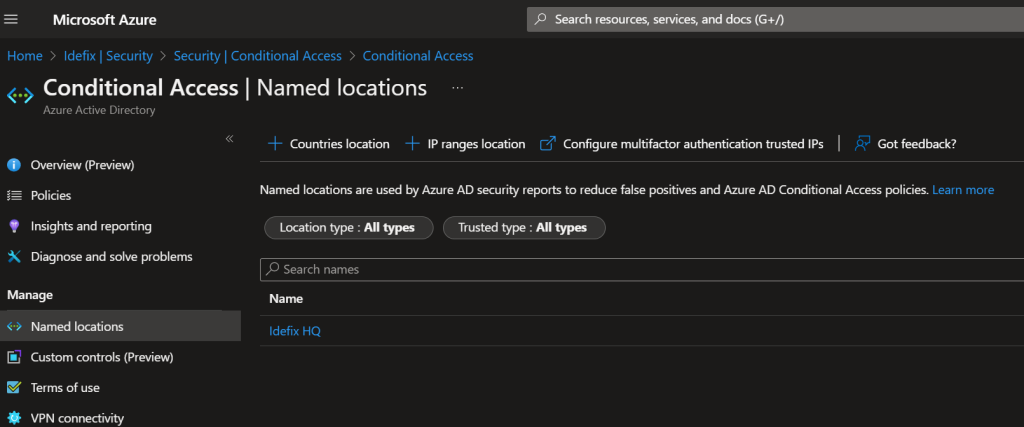Click the last Conditional Access breadcrumb
Viewport: 1024px width, 427px height.
(x=418, y=56)
